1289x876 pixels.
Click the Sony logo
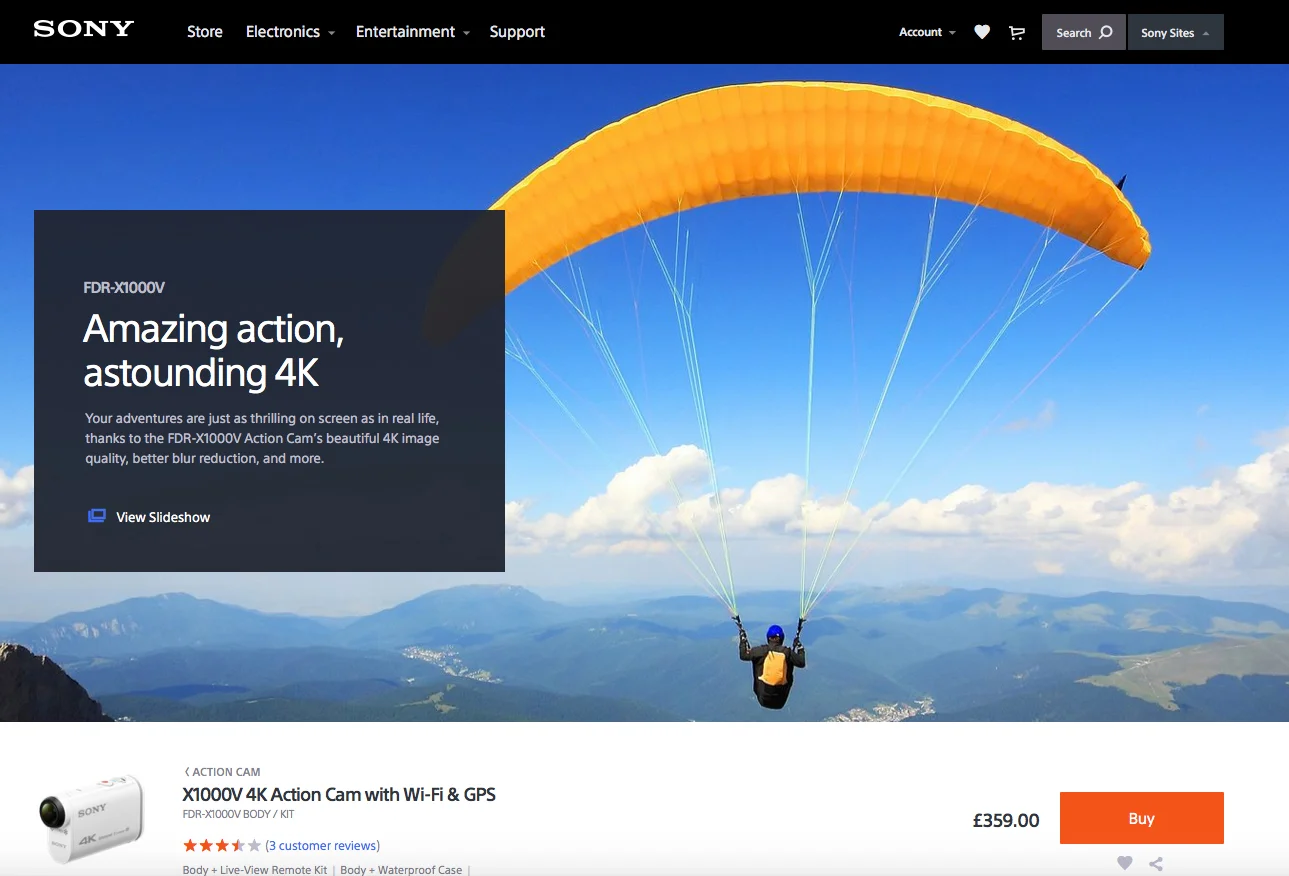tap(83, 29)
